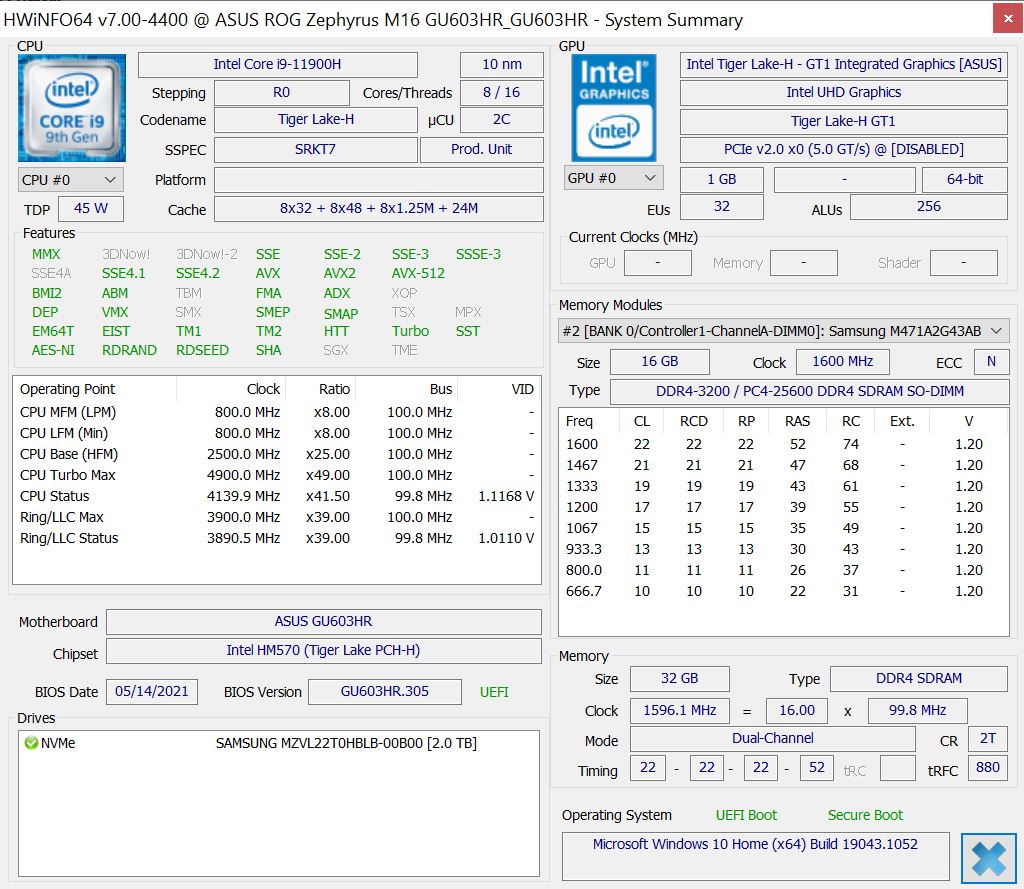Click the Intel UHD Graphics field
This screenshot has height=889, width=1024.
(844, 93)
